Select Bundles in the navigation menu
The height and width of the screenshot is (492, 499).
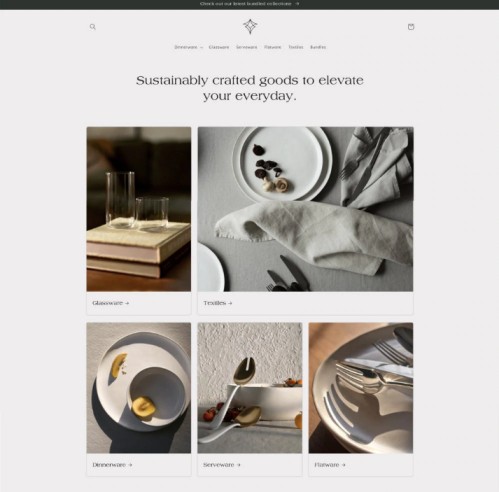click(318, 47)
